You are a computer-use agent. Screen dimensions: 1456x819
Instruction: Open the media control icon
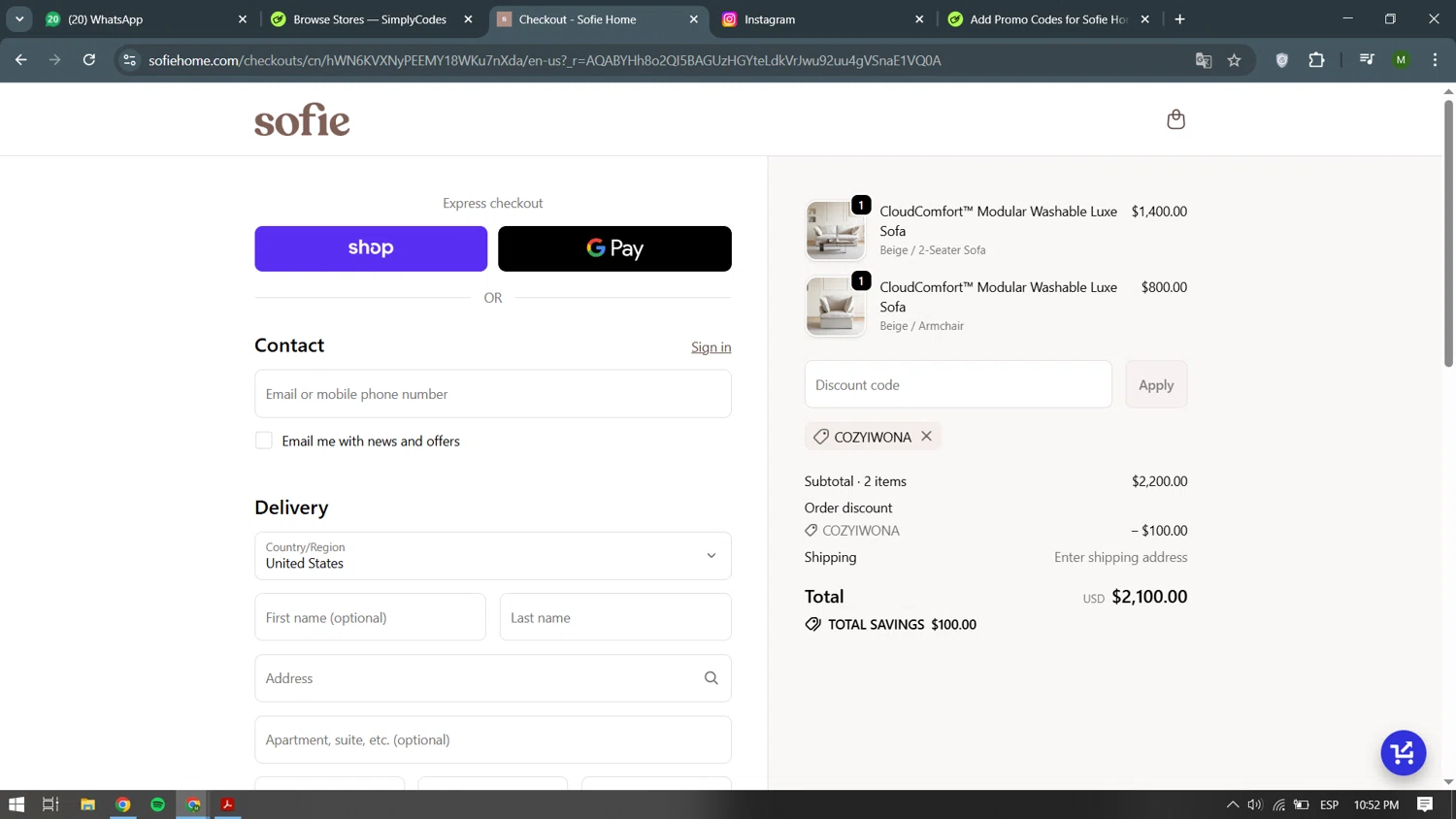click(x=1367, y=60)
